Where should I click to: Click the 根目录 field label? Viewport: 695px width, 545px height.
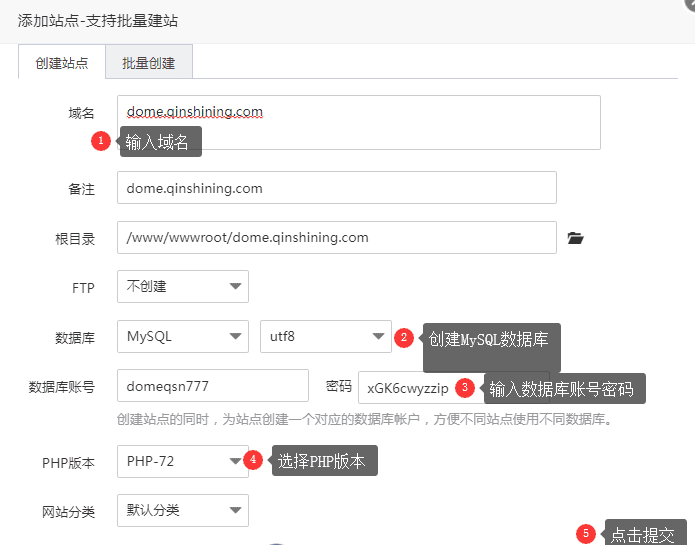(75, 239)
